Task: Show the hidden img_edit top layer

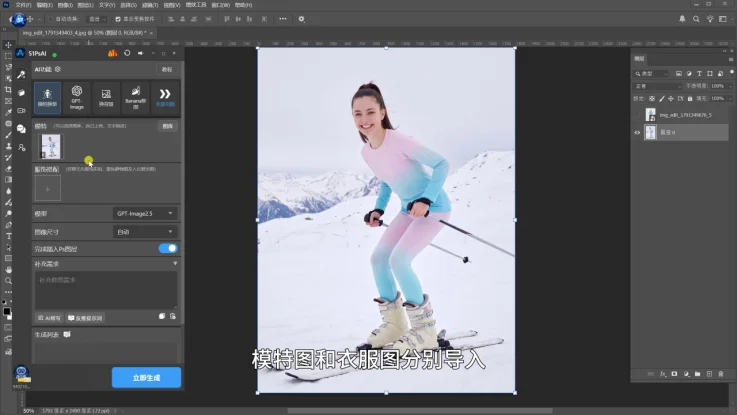Action: (637, 115)
